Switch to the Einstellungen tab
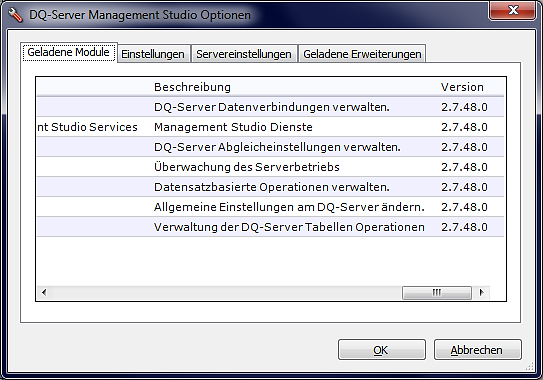This screenshot has width=543, height=380. [x=153, y=54]
